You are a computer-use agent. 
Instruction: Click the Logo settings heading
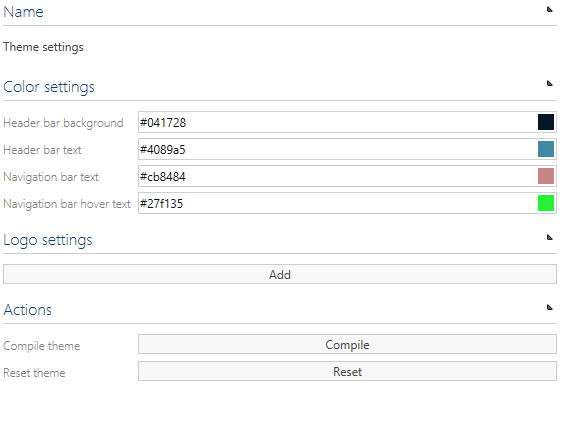point(48,240)
